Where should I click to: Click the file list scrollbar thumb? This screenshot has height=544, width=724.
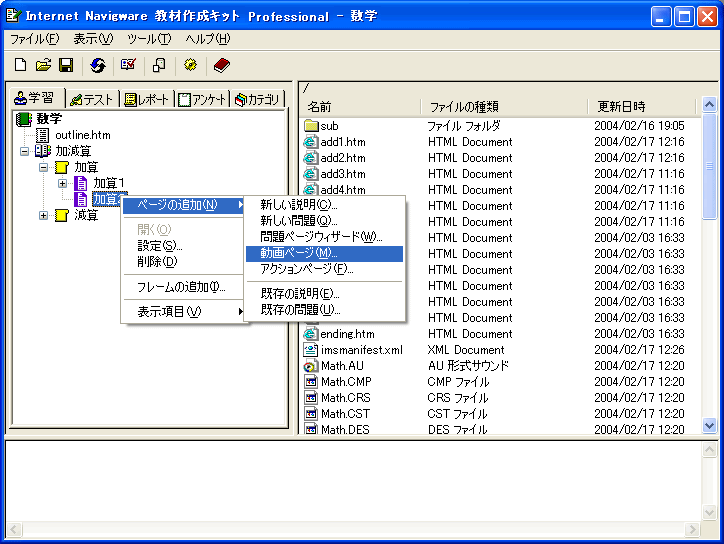point(709,166)
